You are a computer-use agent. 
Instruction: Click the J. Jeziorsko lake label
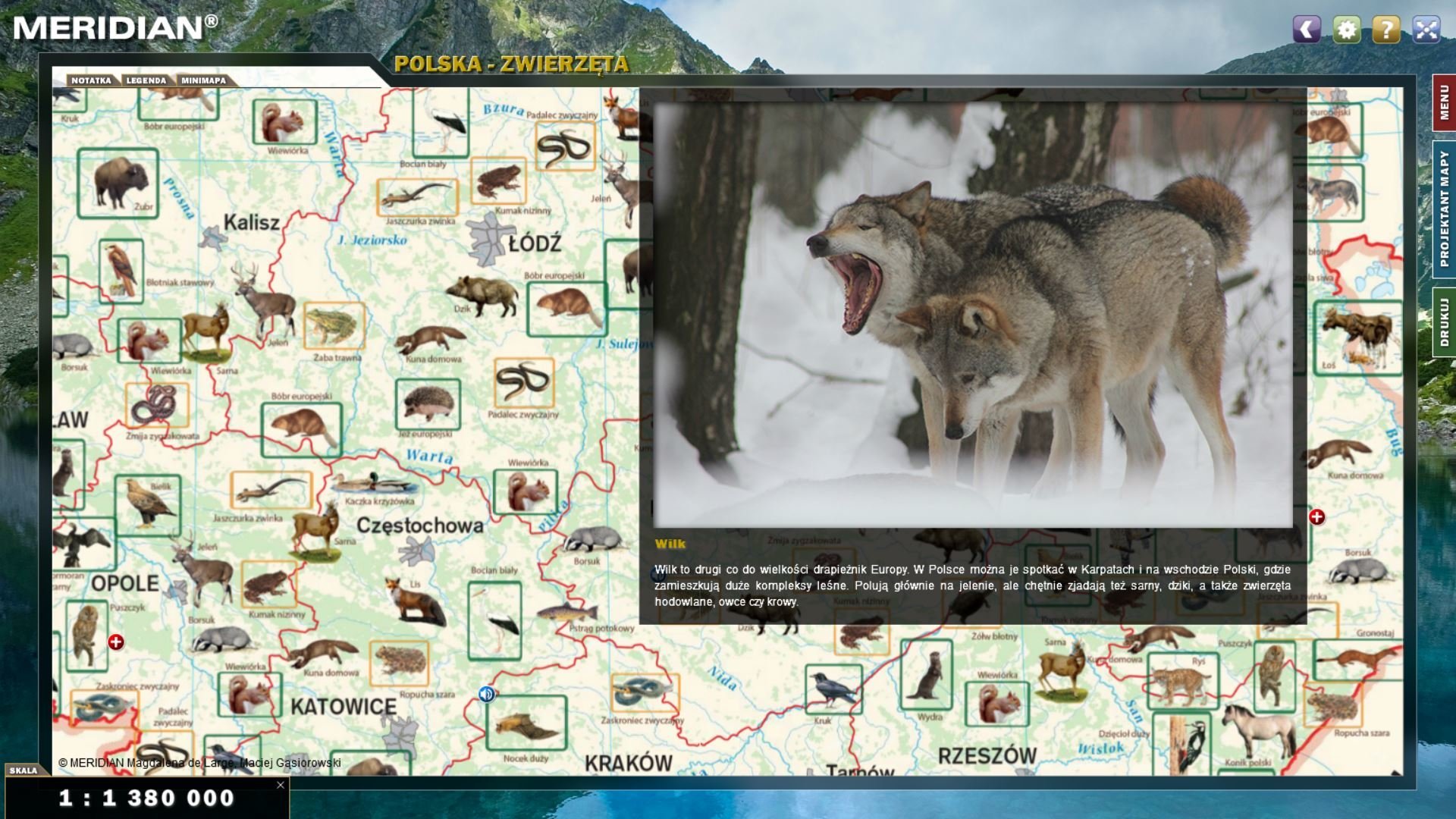pyautogui.click(x=372, y=240)
